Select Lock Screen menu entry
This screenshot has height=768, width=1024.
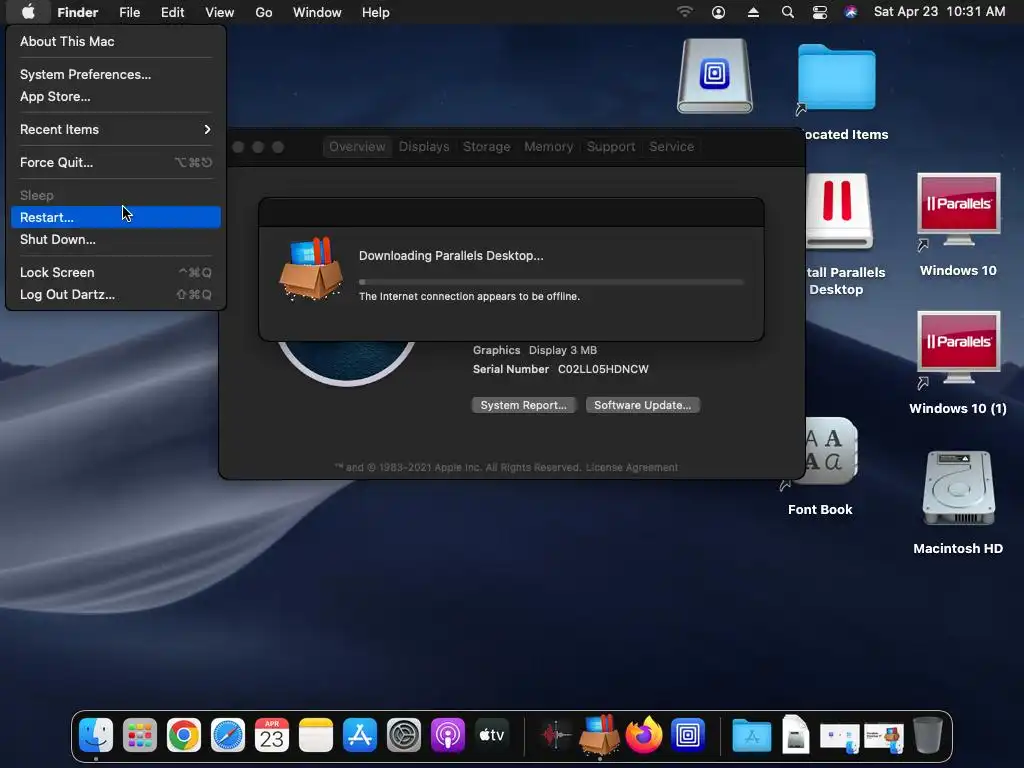(116, 272)
